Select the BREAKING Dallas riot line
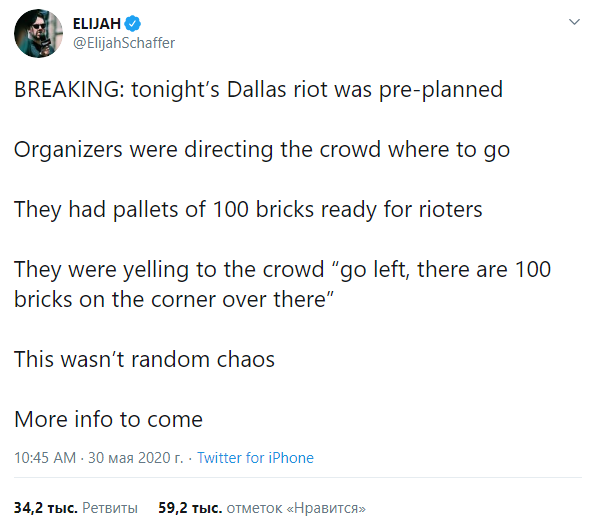 tap(259, 90)
